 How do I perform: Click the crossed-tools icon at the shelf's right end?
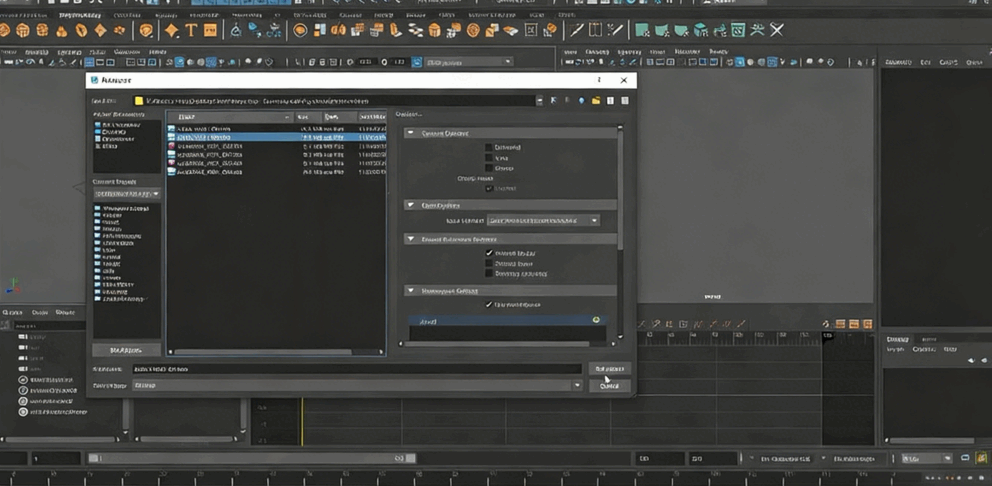pyautogui.click(x=776, y=31)
